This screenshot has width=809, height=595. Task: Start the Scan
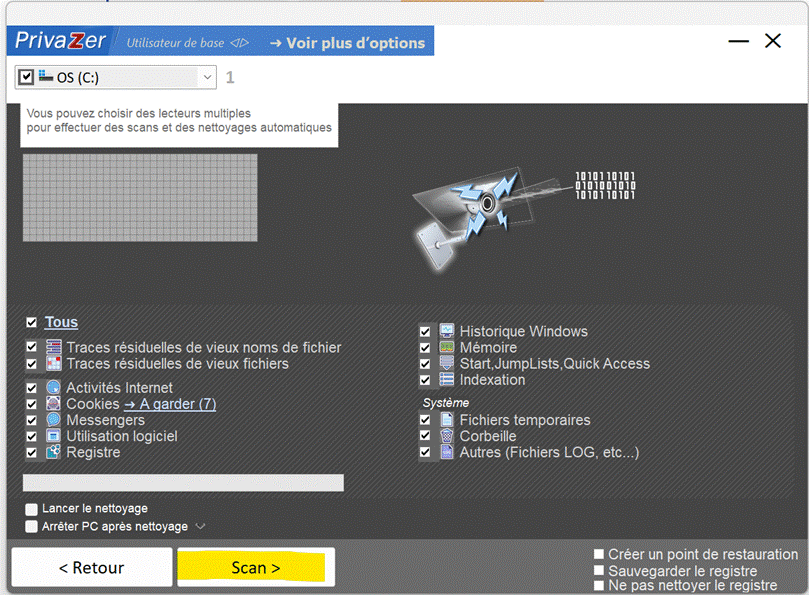[x=256, y=568]
